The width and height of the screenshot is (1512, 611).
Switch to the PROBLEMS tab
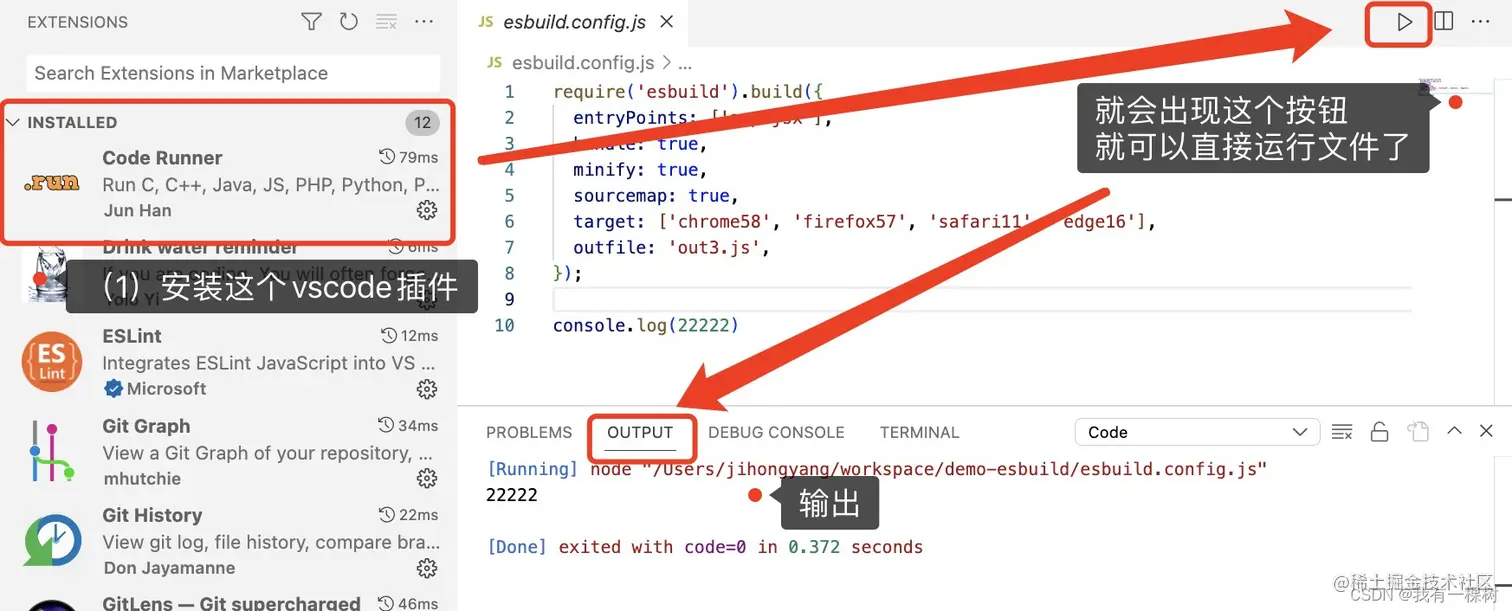pos(529,433)
